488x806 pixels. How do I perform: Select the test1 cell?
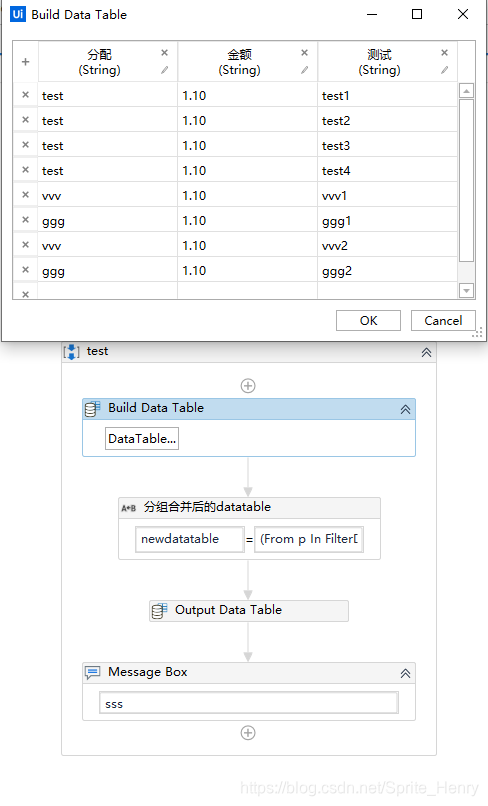point(387,95)
